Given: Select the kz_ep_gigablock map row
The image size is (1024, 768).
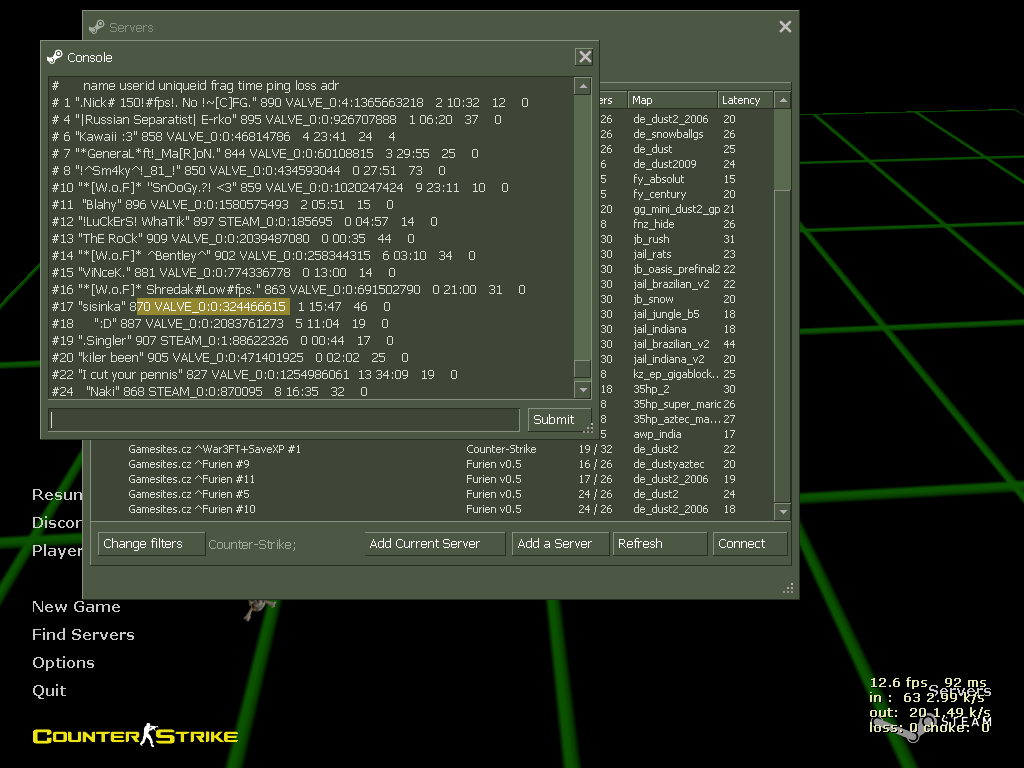Looking at the screenshot, I should tap(686, 375).
